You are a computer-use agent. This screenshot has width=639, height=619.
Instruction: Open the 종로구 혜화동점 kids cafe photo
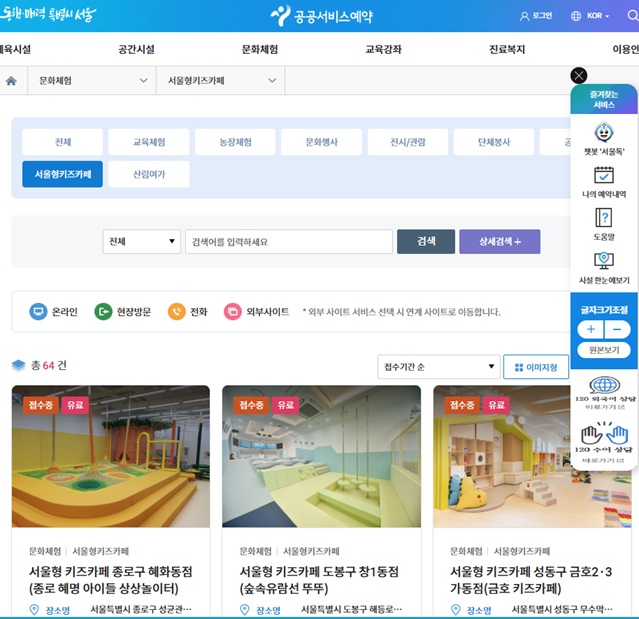click(x=111, y=456)
